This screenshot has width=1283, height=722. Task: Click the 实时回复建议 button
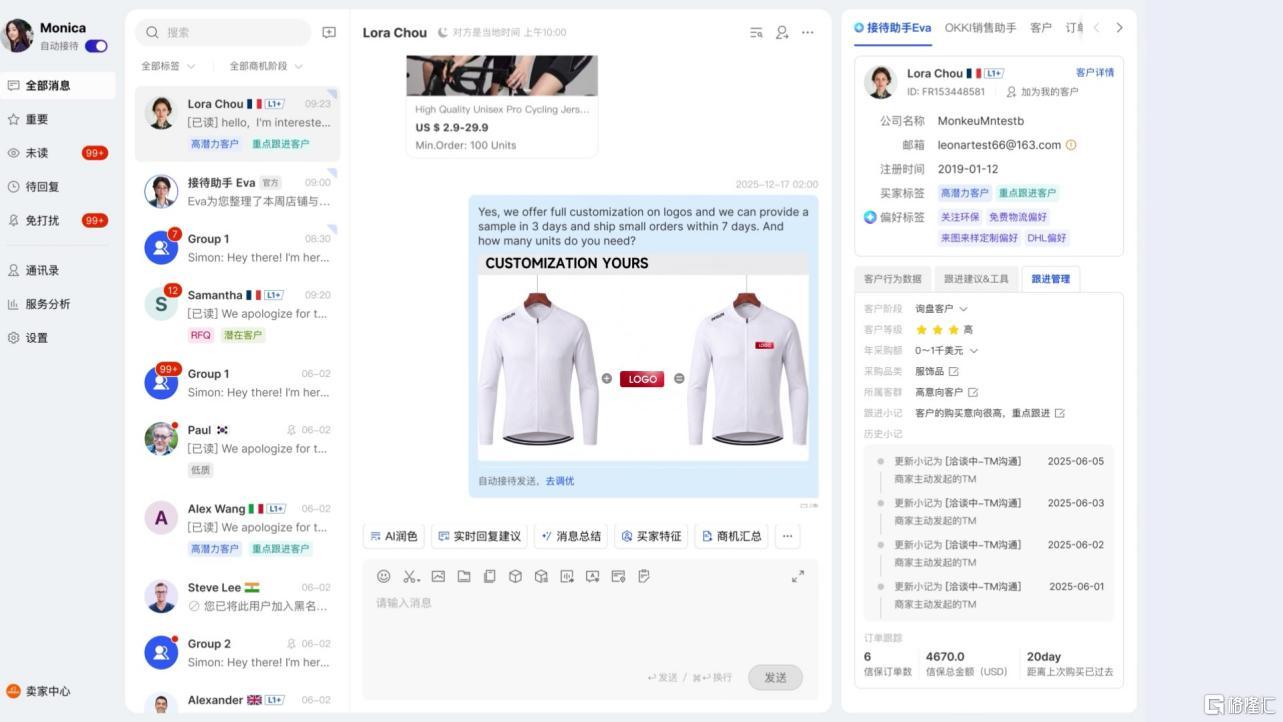click(480, 536)
